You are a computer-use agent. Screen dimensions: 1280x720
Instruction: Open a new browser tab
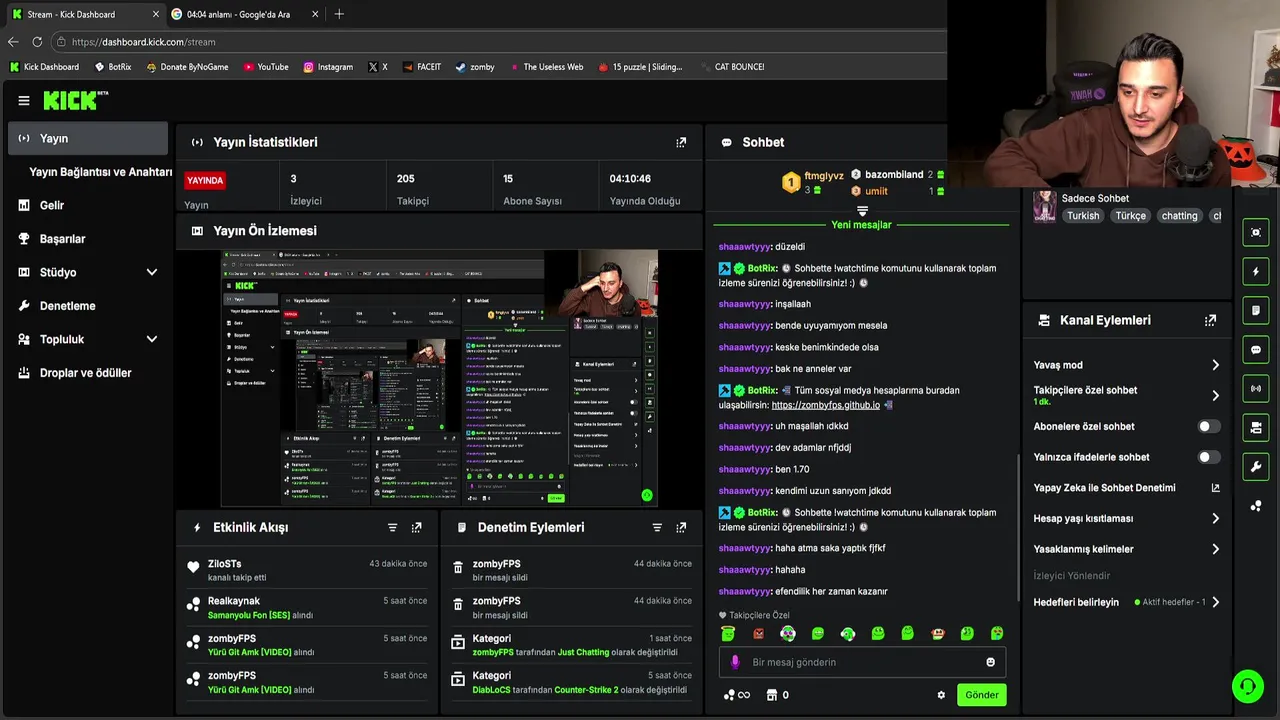(x=339, y=14)
